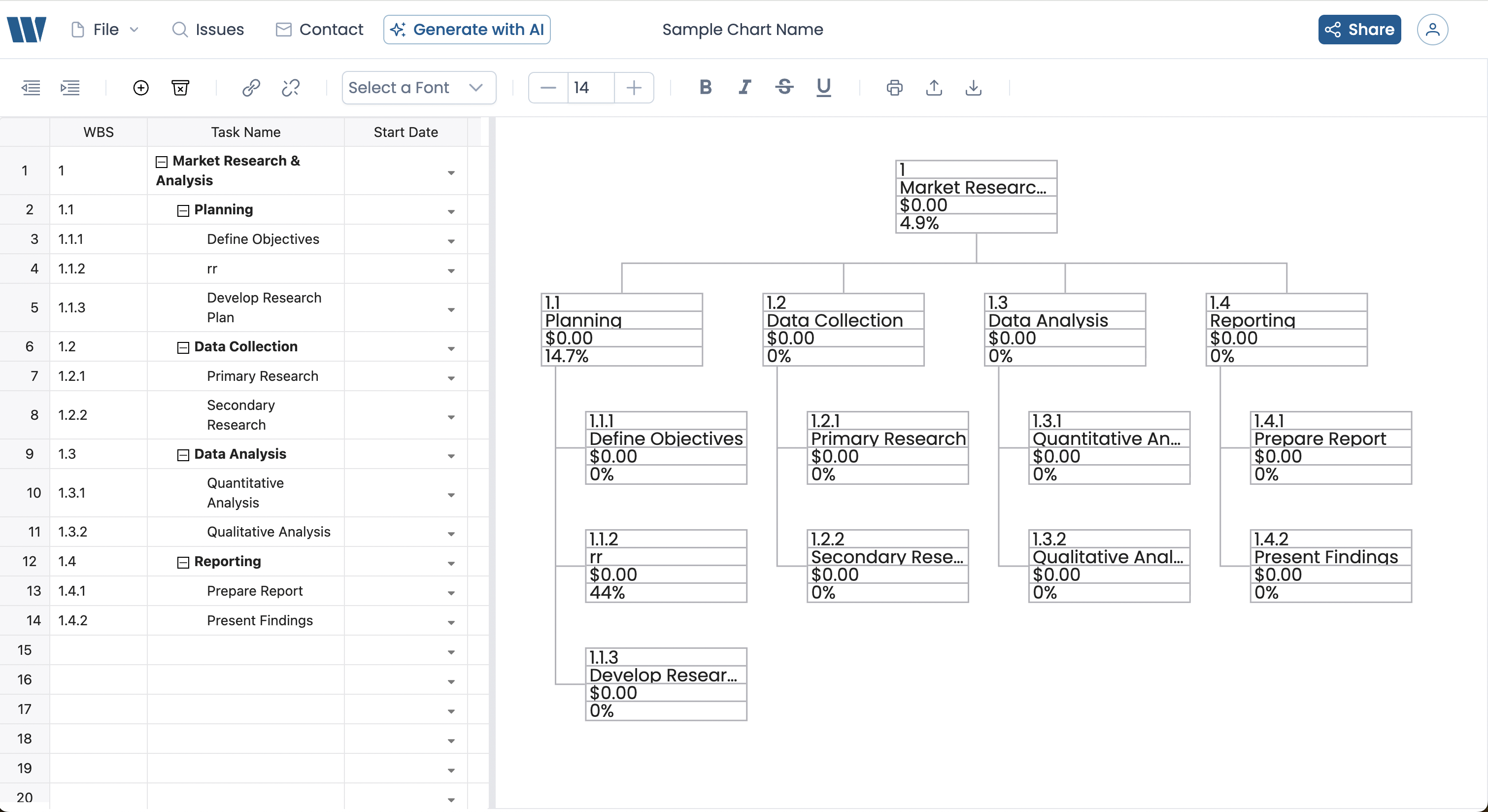
Task: Export the chart
Action: (x=934, y=88)
